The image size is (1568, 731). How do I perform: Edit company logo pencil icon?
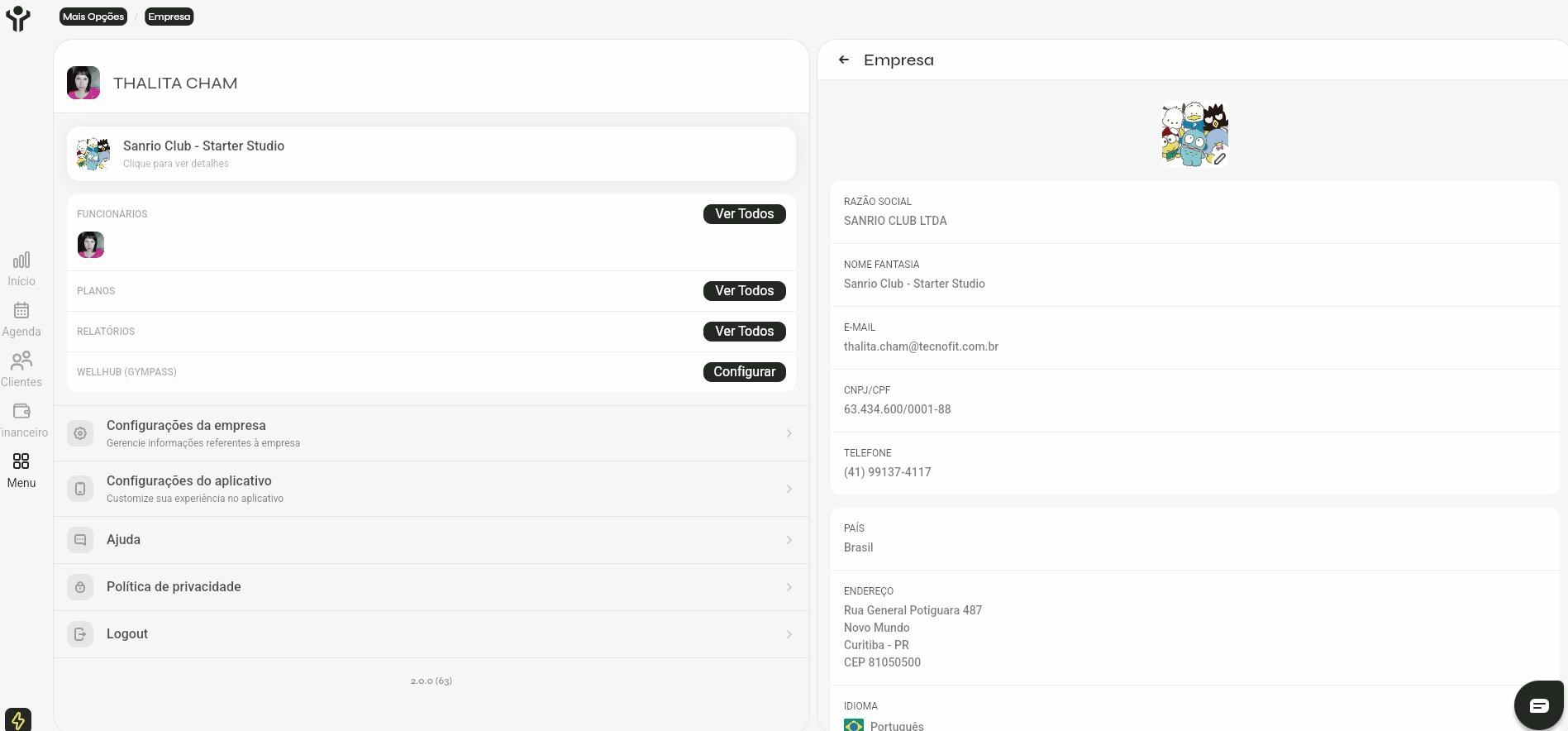coord(1219,159)
